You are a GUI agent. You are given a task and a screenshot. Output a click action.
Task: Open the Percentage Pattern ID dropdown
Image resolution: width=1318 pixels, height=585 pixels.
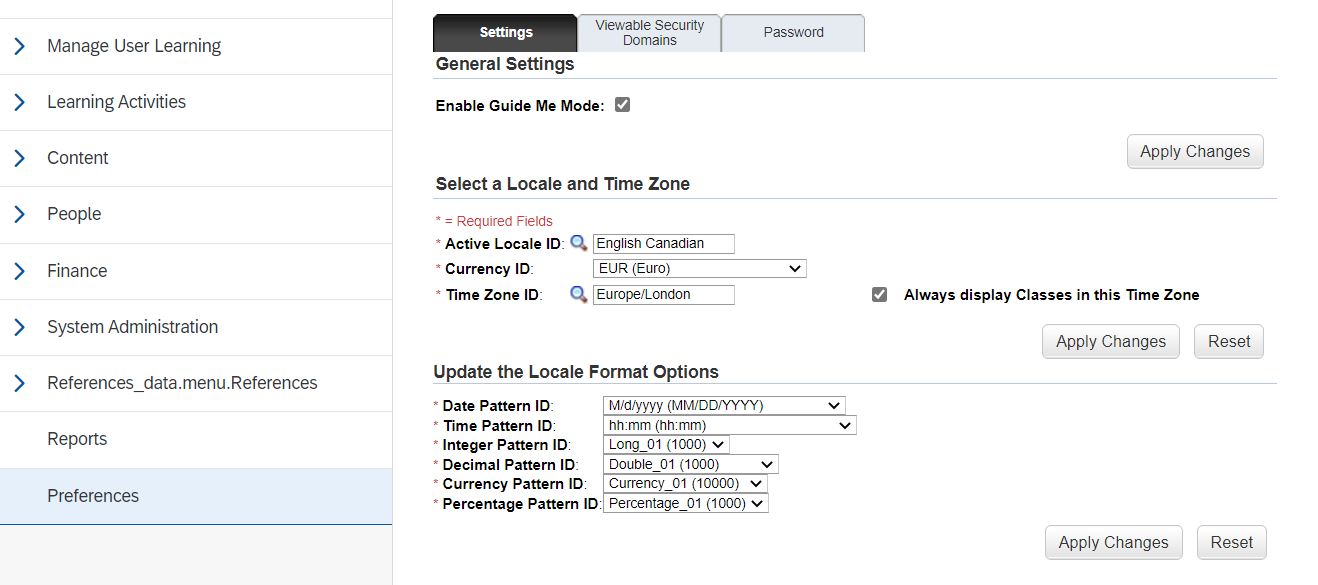[x=686, y=503]
